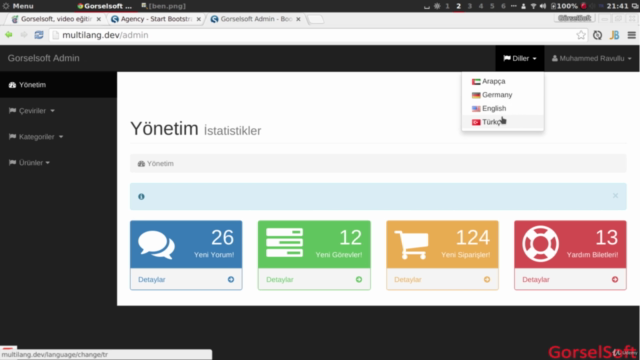Click the shopping cart orders icon
This screenshot has height=360, width=640.
411,244
